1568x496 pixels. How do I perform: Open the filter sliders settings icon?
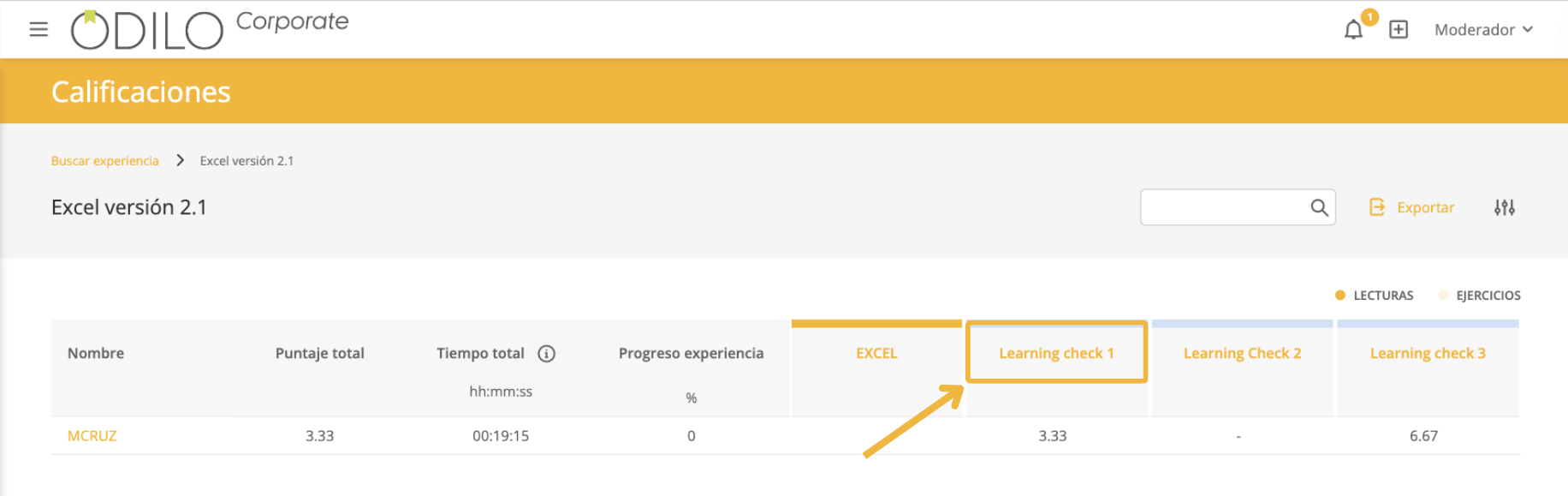1505,207
